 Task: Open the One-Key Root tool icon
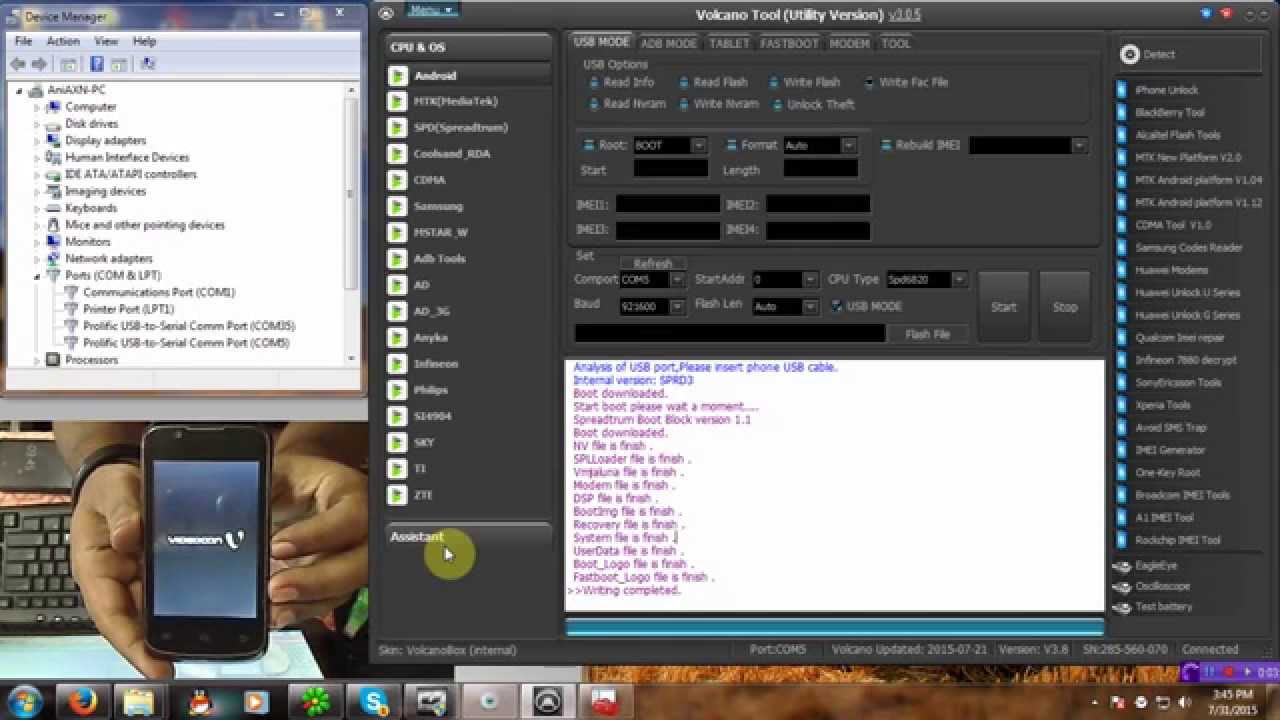pyautogui.click(x=1121, y=472)
